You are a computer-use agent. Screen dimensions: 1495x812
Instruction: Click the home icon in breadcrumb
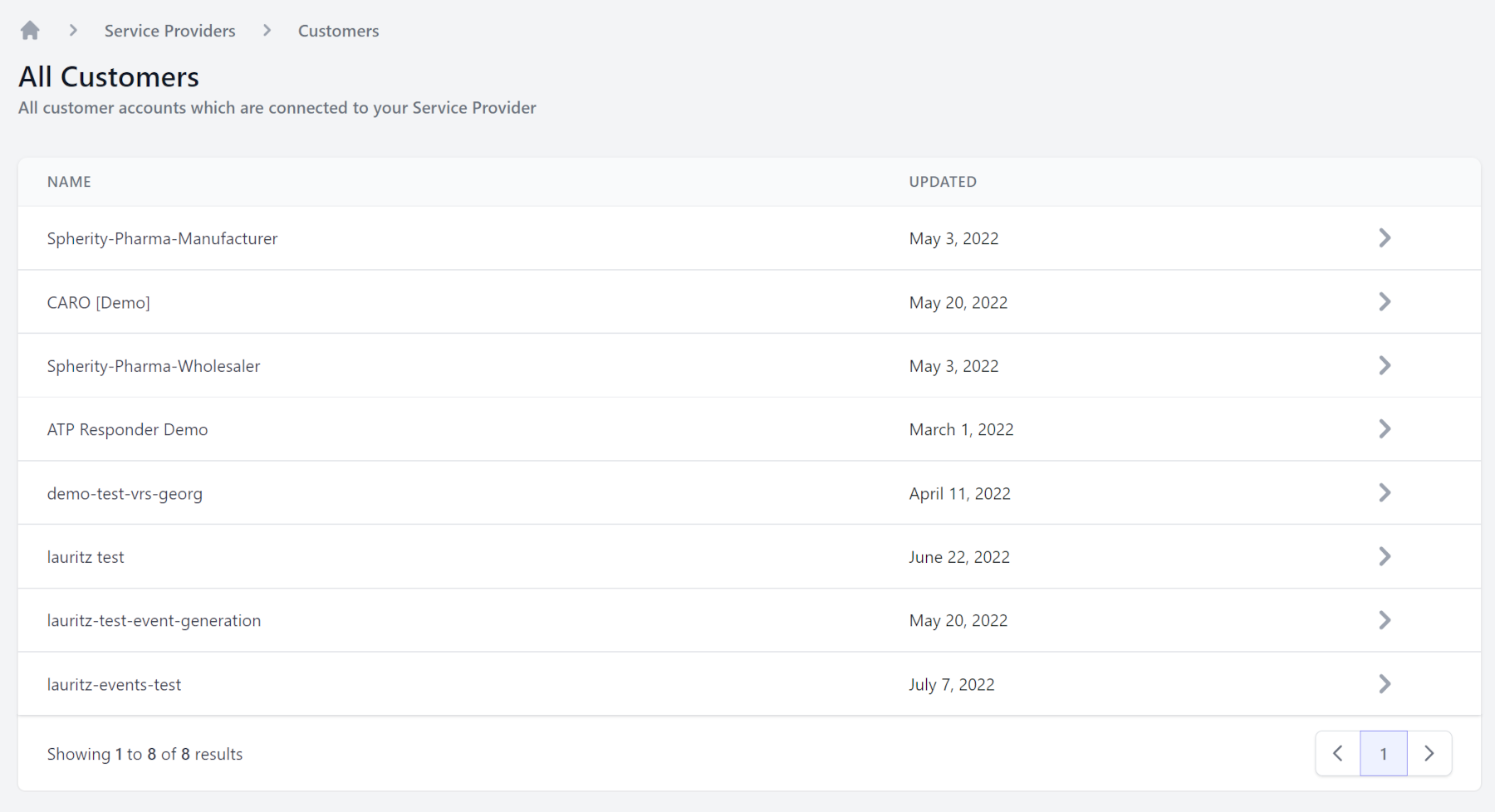point(30,31)
